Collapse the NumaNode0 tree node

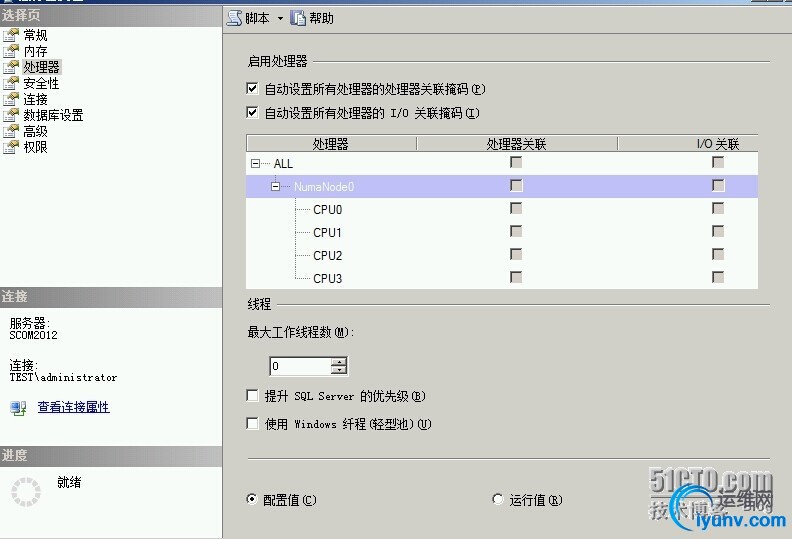(x=275, y=187)
